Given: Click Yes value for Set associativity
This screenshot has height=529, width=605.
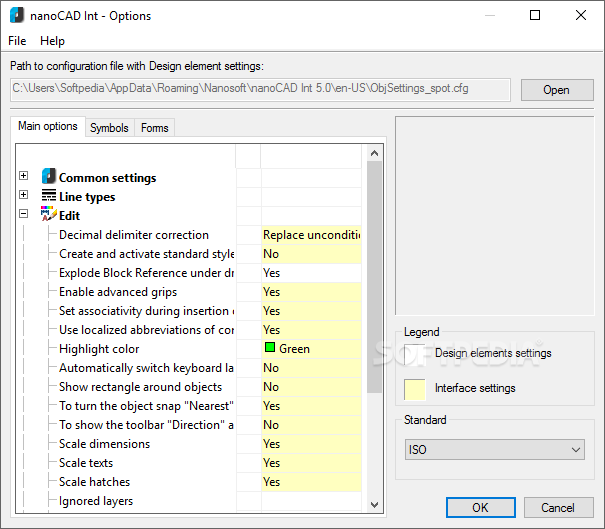Looking at the screenshot, I should pyautogui.click(x=311, y=311).
